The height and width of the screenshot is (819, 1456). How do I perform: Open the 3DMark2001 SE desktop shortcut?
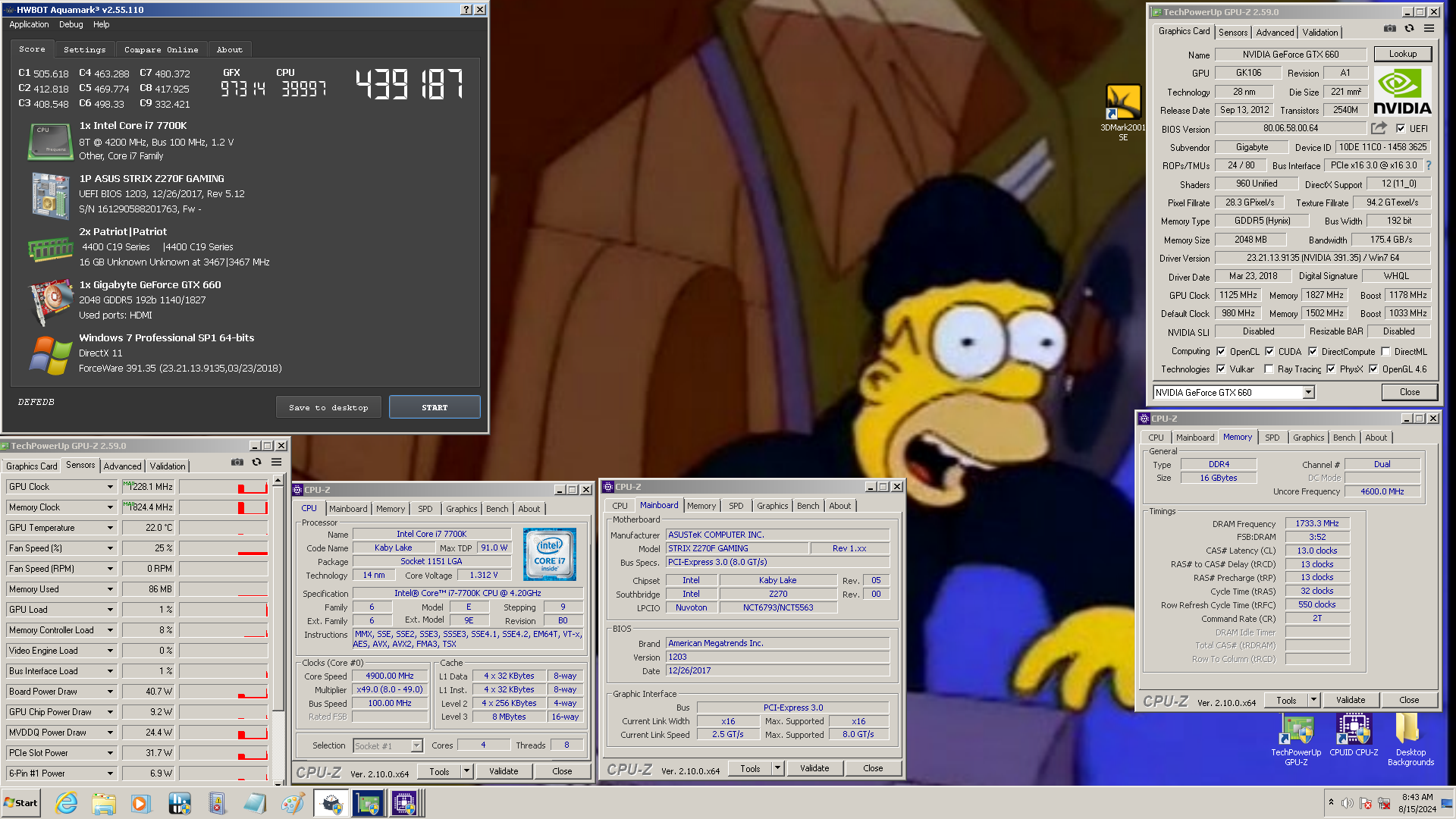[x=1123, y=113]
